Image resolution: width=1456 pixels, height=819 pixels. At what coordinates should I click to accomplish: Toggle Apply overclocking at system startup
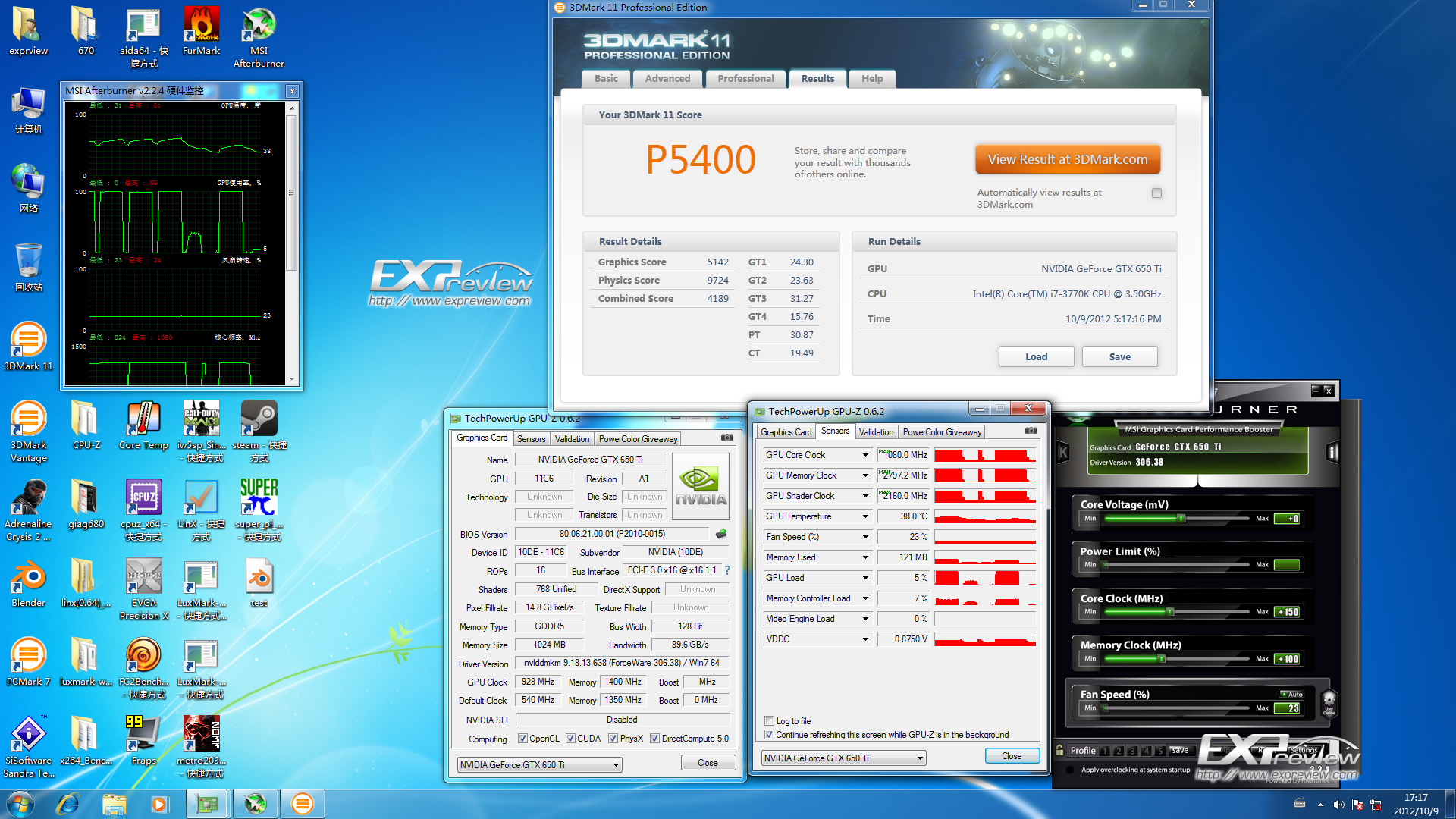click(x=1069, y=770)
